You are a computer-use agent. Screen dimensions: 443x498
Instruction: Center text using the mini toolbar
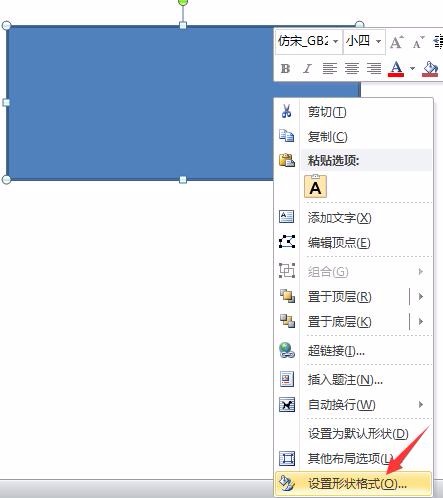352,68
